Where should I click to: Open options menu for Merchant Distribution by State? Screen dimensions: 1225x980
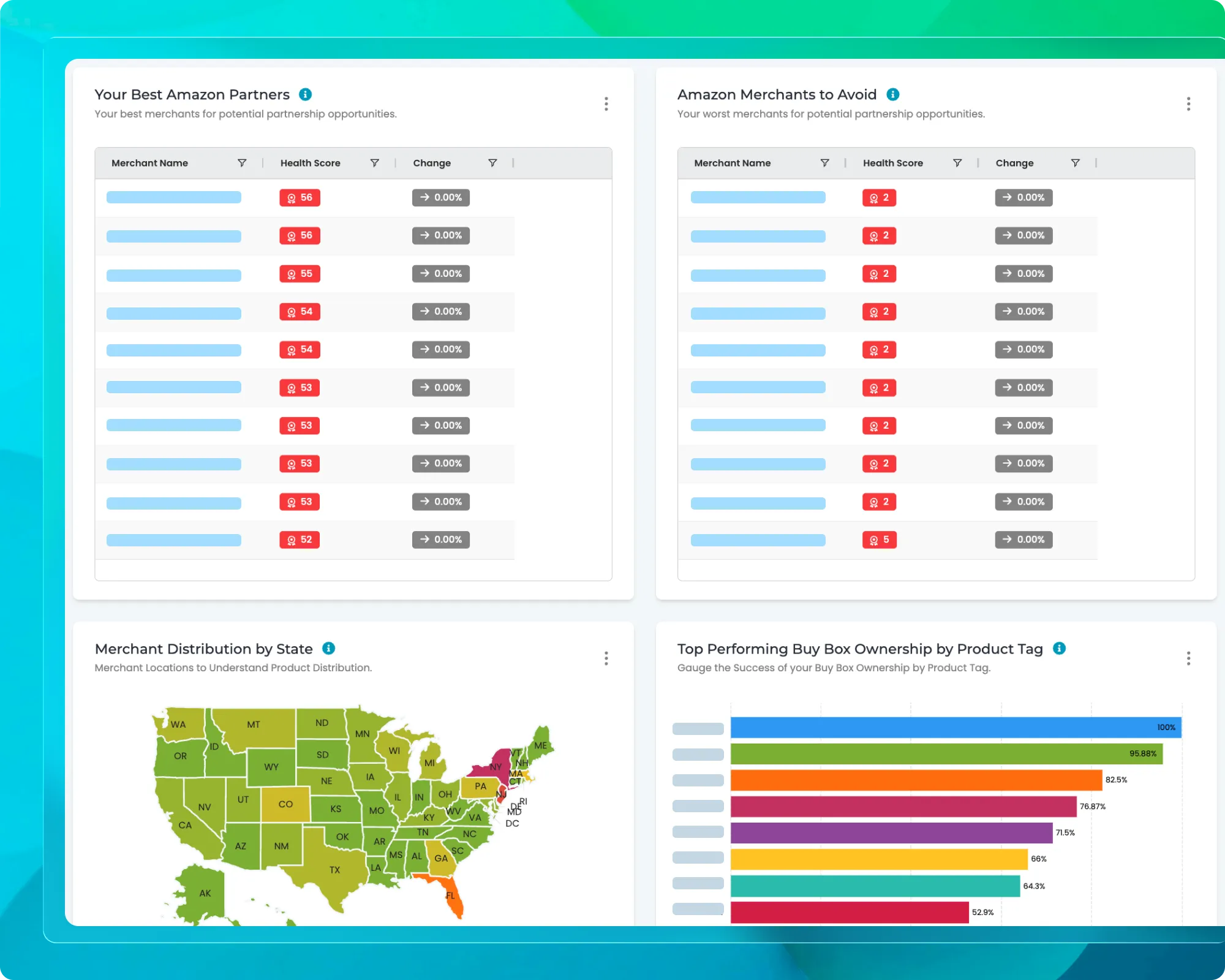[606, 658]
